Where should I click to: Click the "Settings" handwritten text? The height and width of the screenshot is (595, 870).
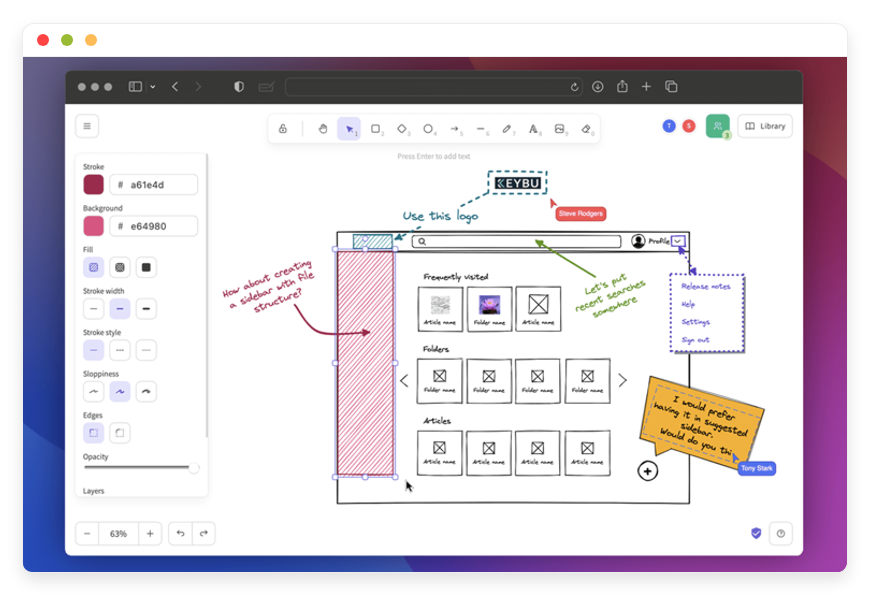tap(695, 322)
